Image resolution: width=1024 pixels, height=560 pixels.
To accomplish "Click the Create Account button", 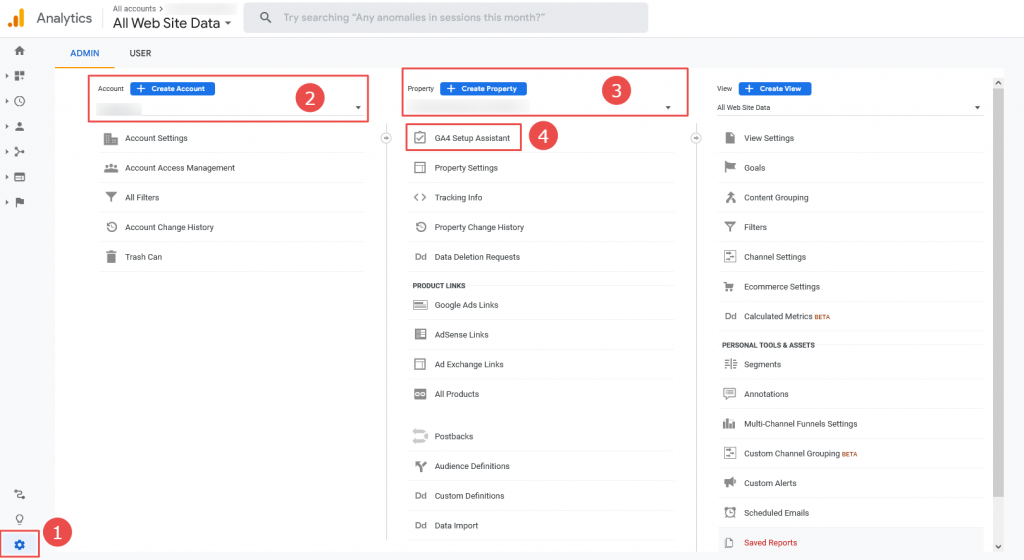I will tap(172, 89).
